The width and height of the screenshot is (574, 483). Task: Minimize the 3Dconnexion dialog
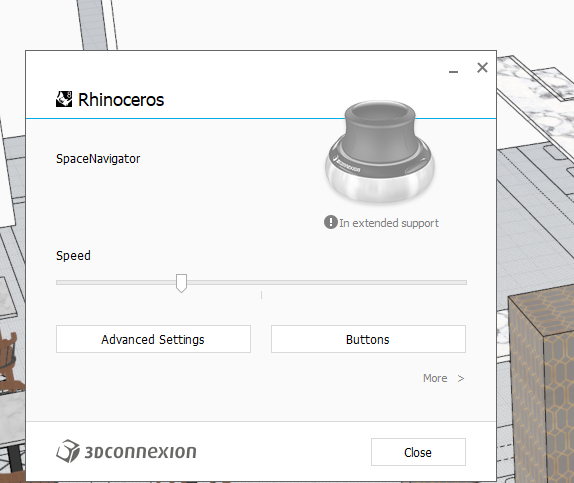[453, 71]
